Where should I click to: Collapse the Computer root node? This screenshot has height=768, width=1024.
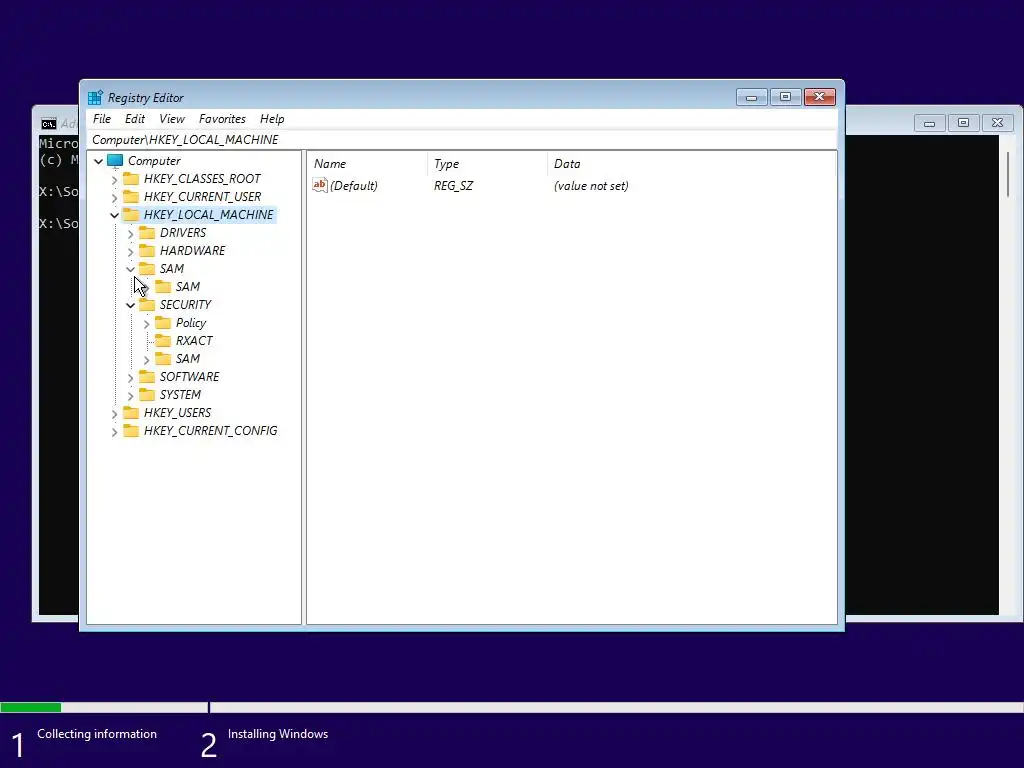coord(99,161)
